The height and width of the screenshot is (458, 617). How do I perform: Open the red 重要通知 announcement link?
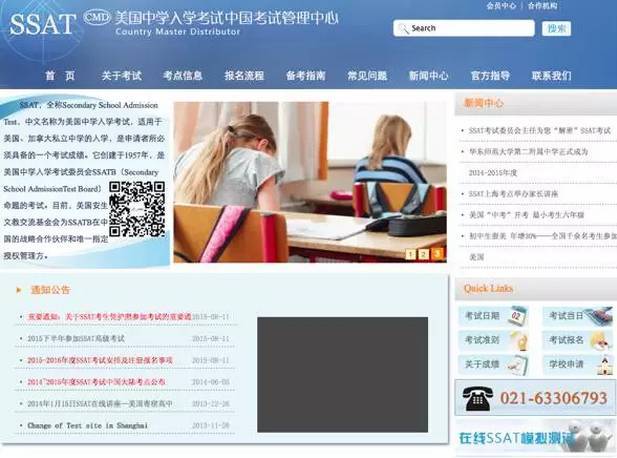pos(109,317)
